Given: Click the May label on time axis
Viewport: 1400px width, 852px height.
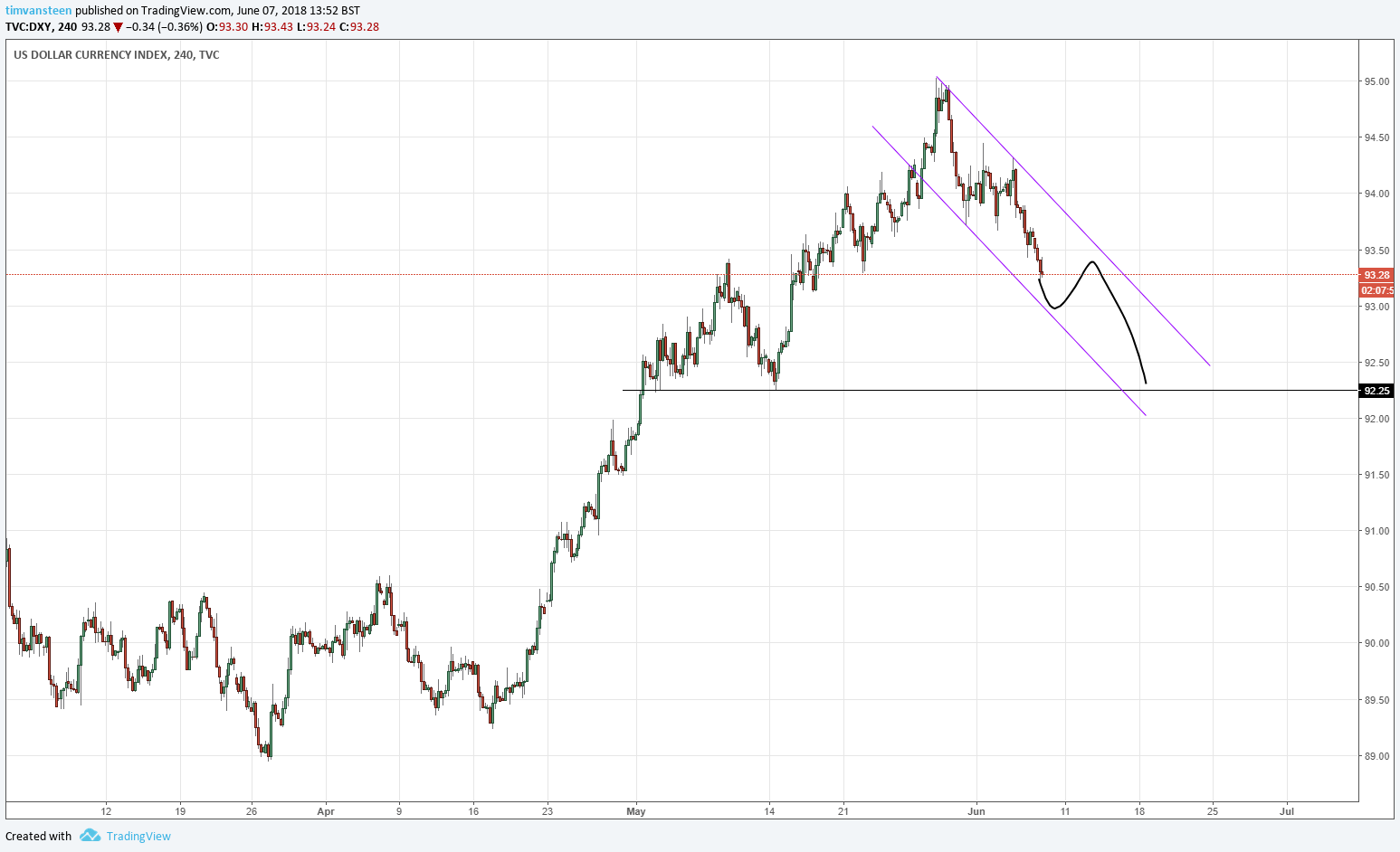Looking at the screenshot, I should click(x=636, y=811).
